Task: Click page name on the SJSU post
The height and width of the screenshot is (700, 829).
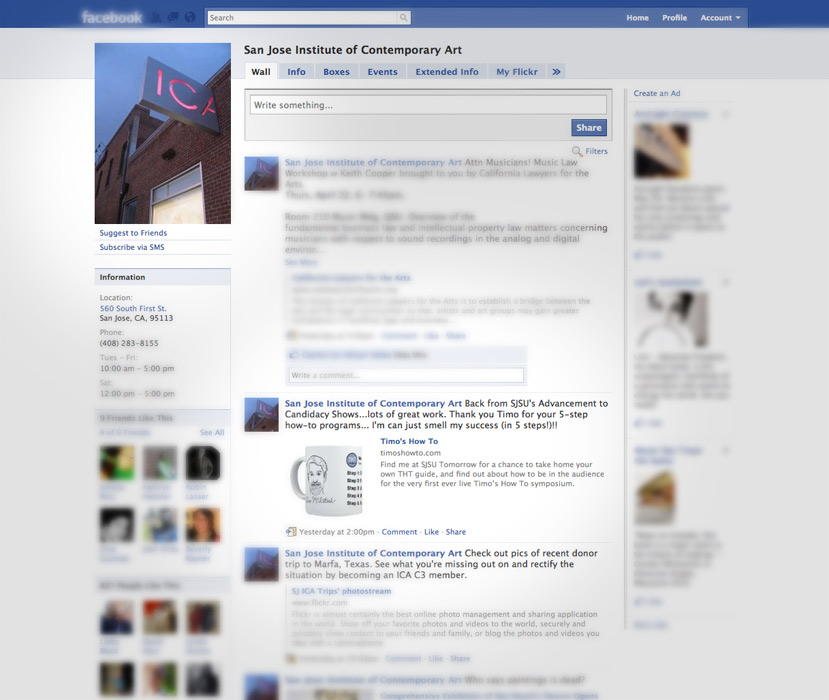Action: [x=373, y=403]
